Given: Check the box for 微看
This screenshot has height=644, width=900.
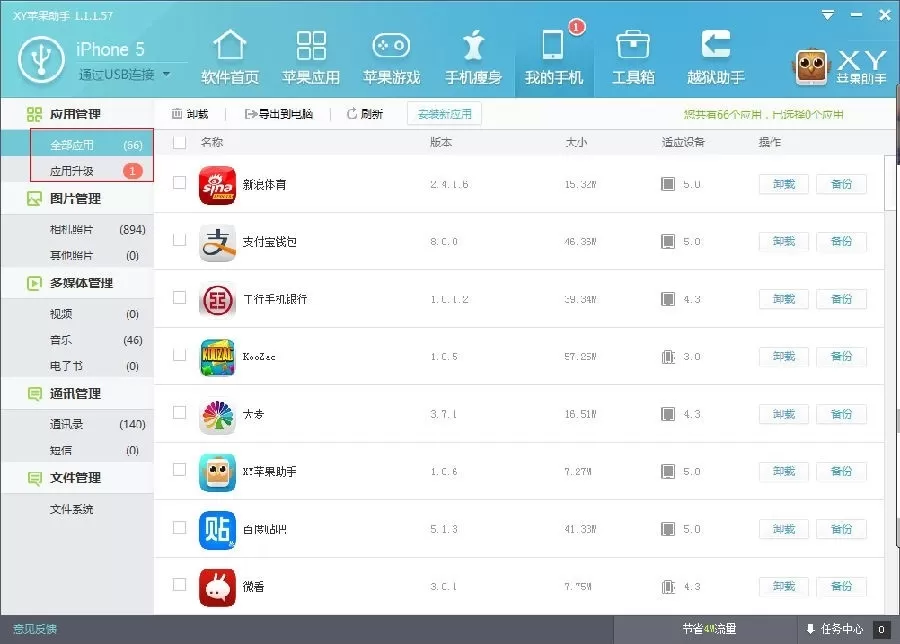Looking at the screenshot, I should point(180,585).
